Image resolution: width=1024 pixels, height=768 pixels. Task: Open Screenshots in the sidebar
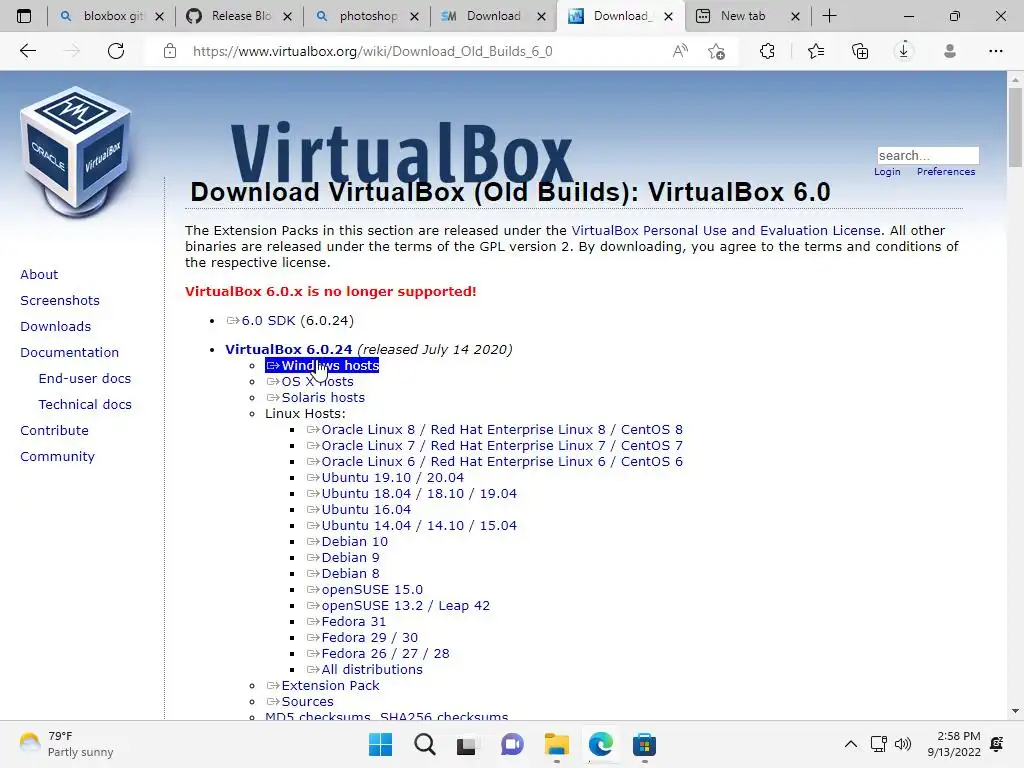60,300
